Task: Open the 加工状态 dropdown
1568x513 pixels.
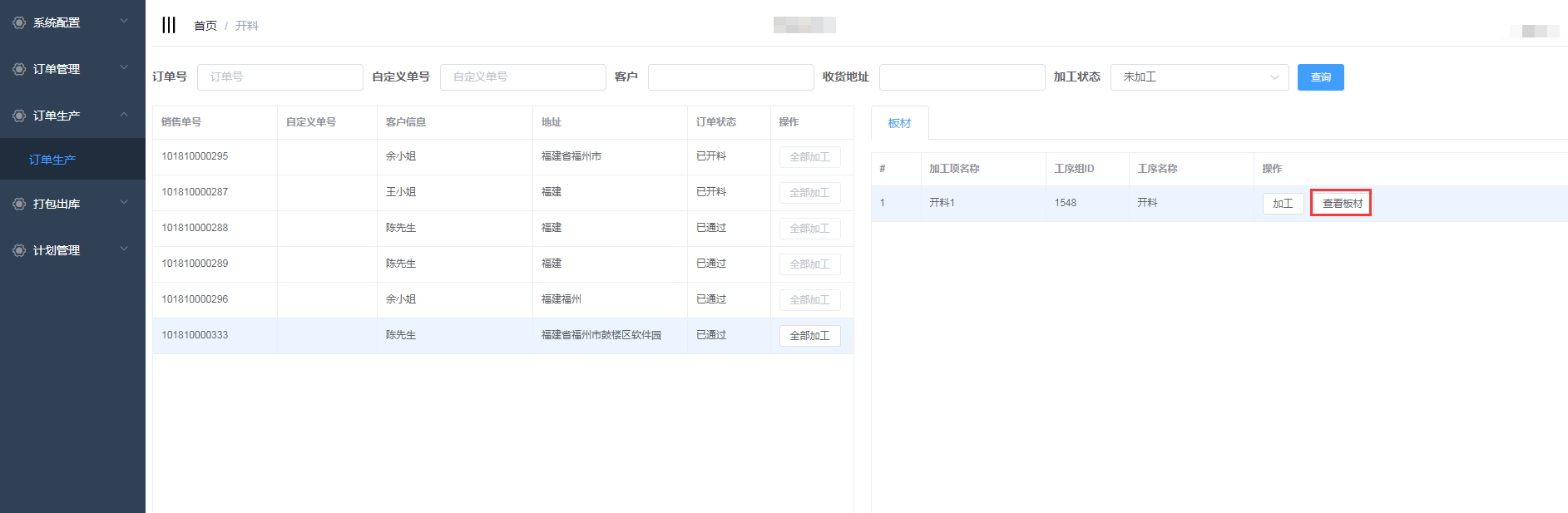Action: [x=1199, y=77]
